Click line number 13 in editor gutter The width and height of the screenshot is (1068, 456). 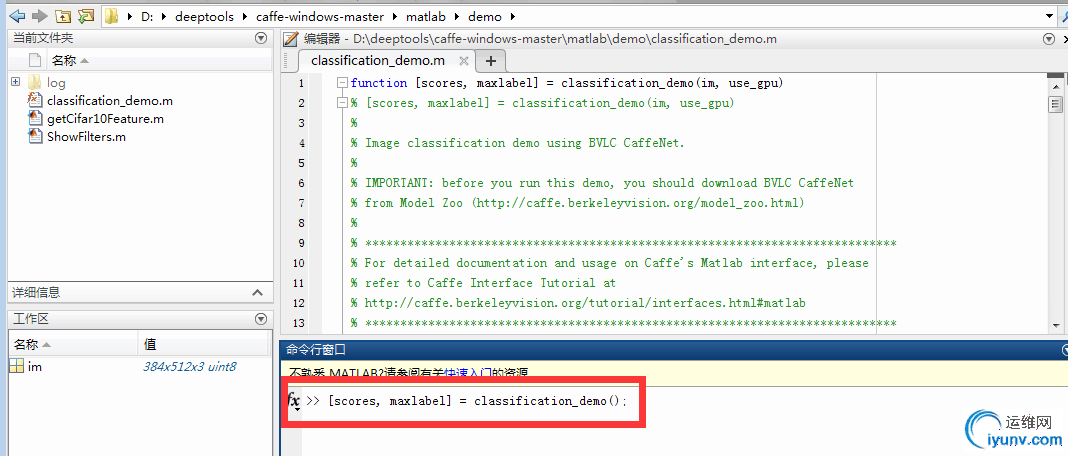pos(298,322)
